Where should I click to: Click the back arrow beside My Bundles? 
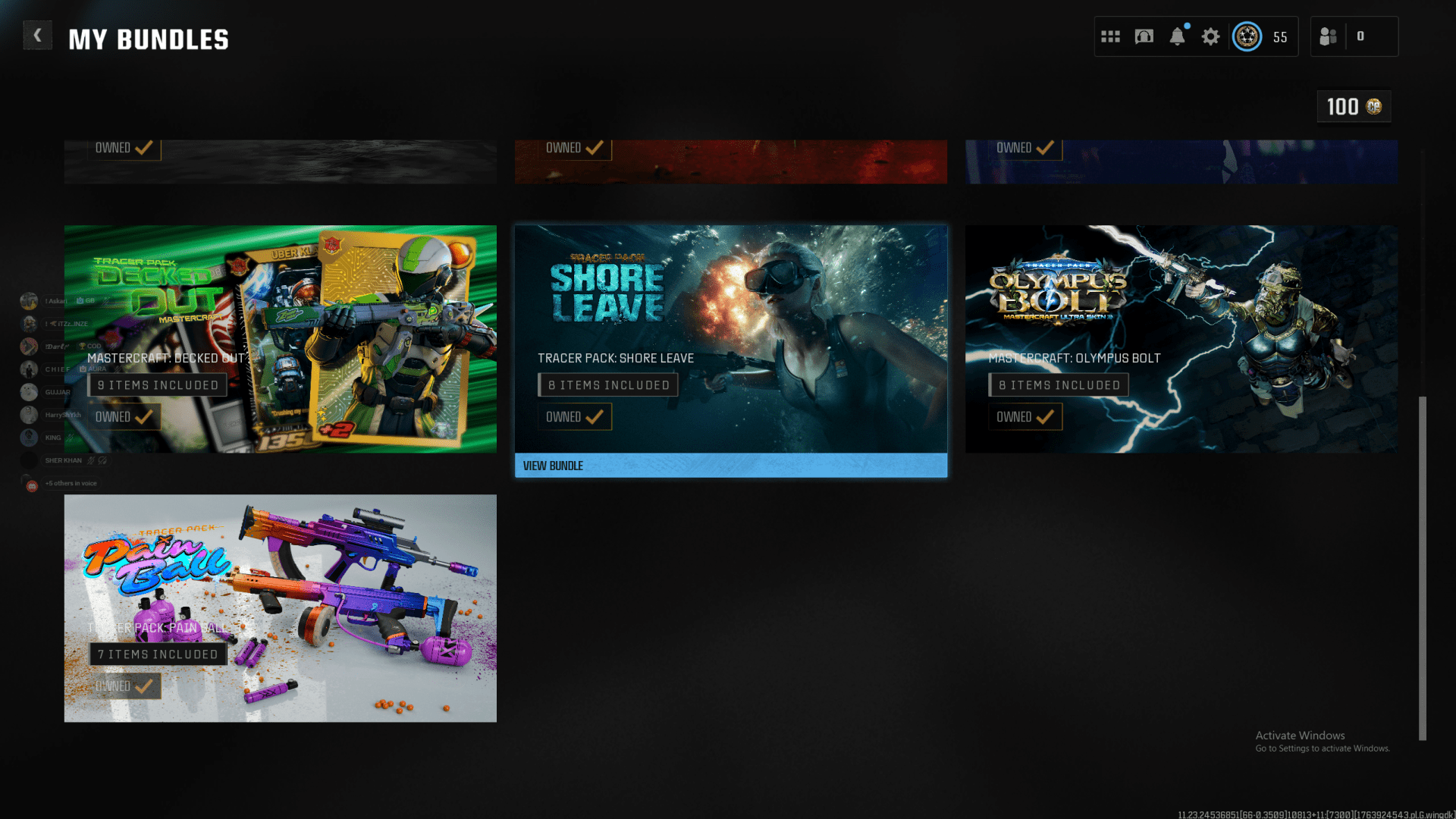pyautogui.click(x=37, y=35)
